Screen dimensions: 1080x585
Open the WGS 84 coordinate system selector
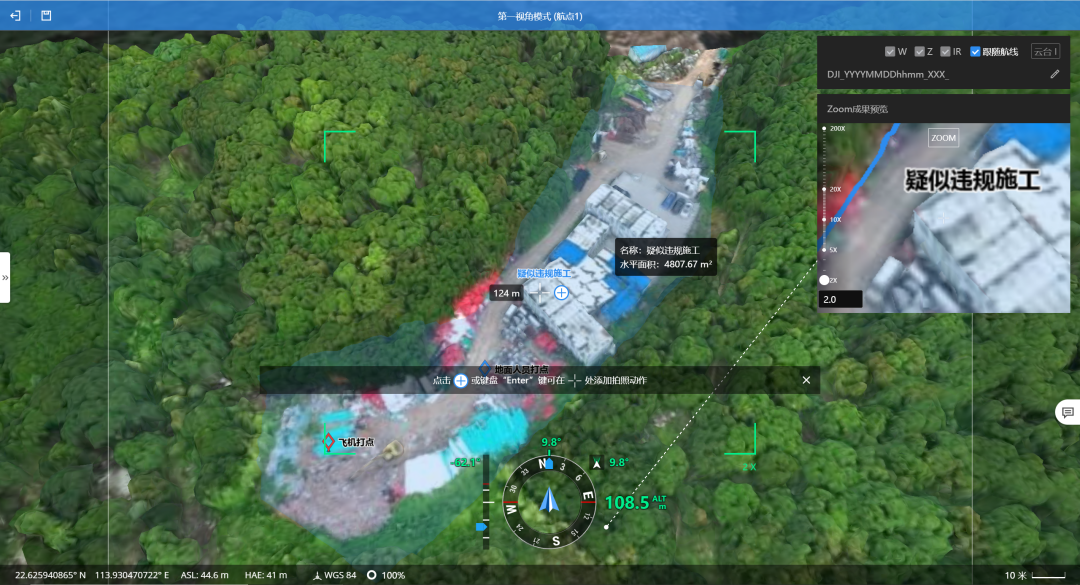[335, 575]
